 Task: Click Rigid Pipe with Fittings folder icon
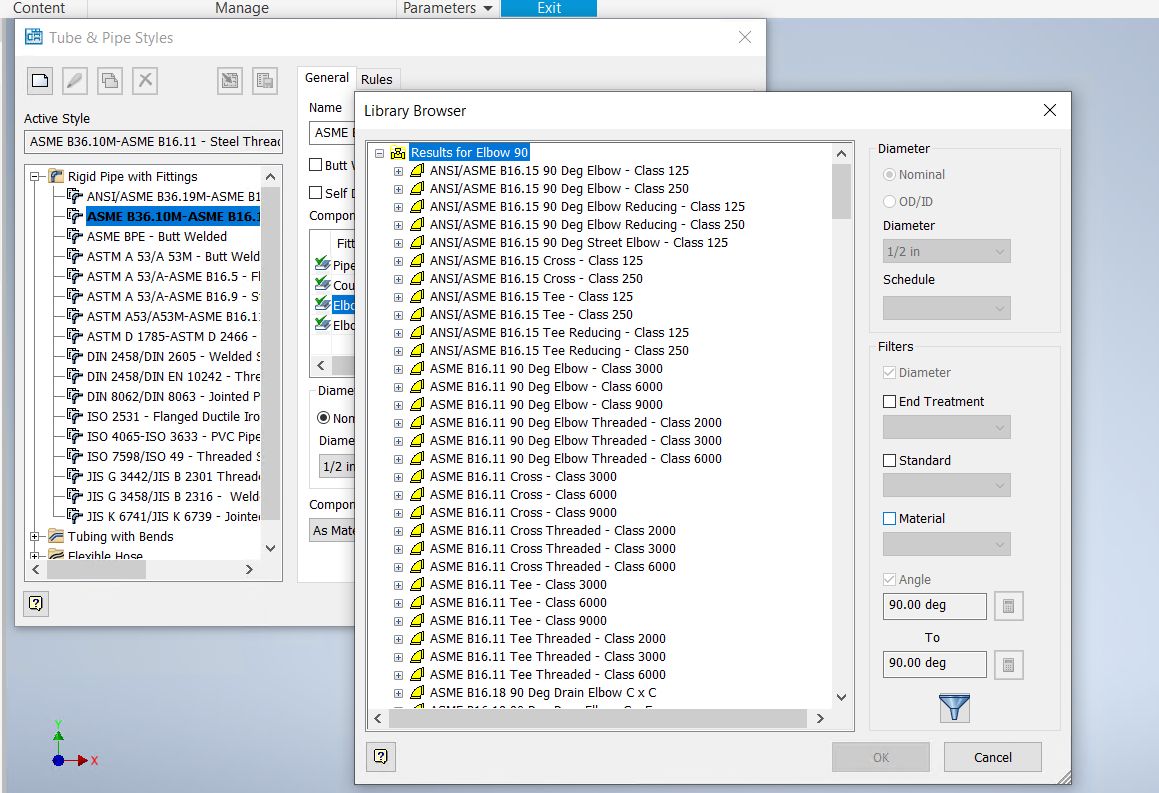56,176
